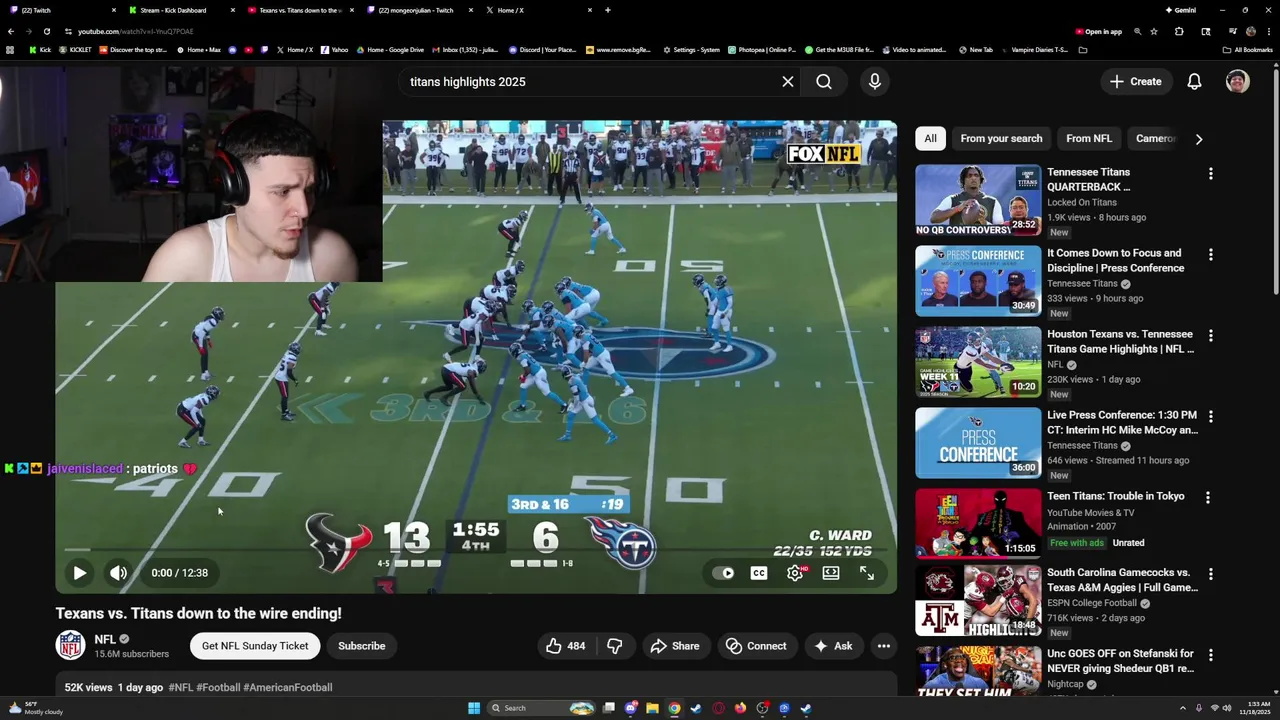Toggle the autoplay switch in the player
The height and width of the screenshot is (720, 1280).
click(723, 573)
